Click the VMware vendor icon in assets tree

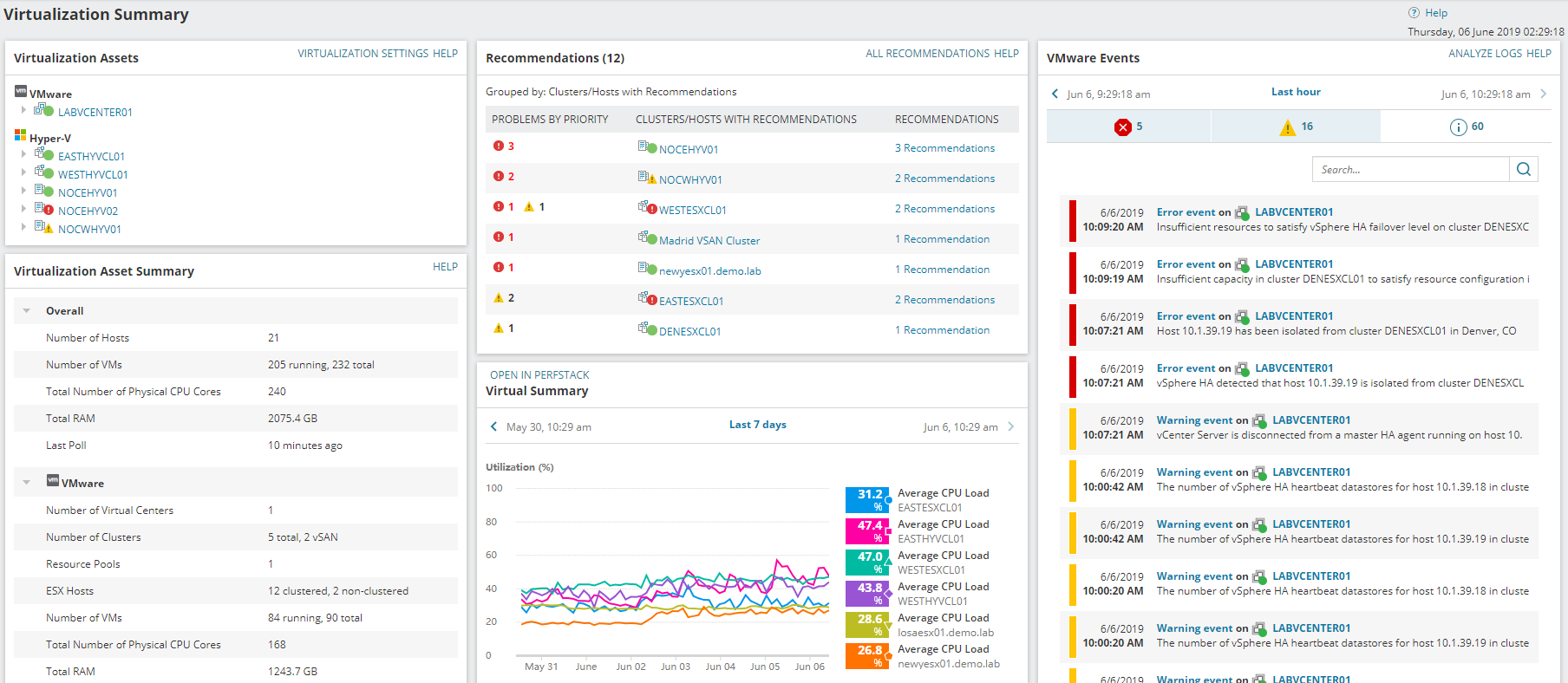tap(21, 91)
